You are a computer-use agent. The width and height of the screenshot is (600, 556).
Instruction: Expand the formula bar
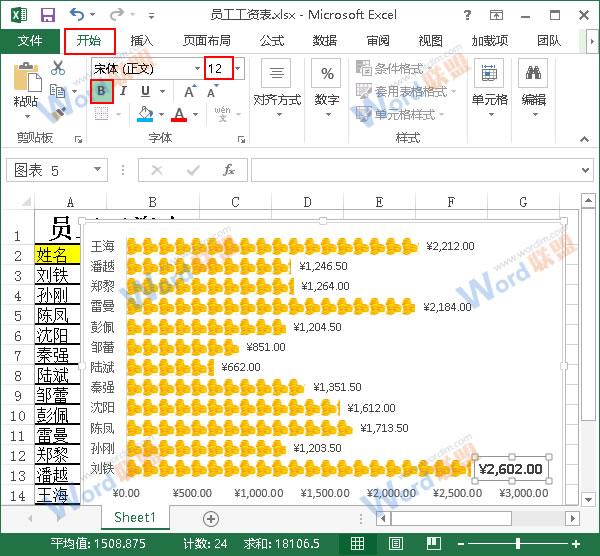585,170
